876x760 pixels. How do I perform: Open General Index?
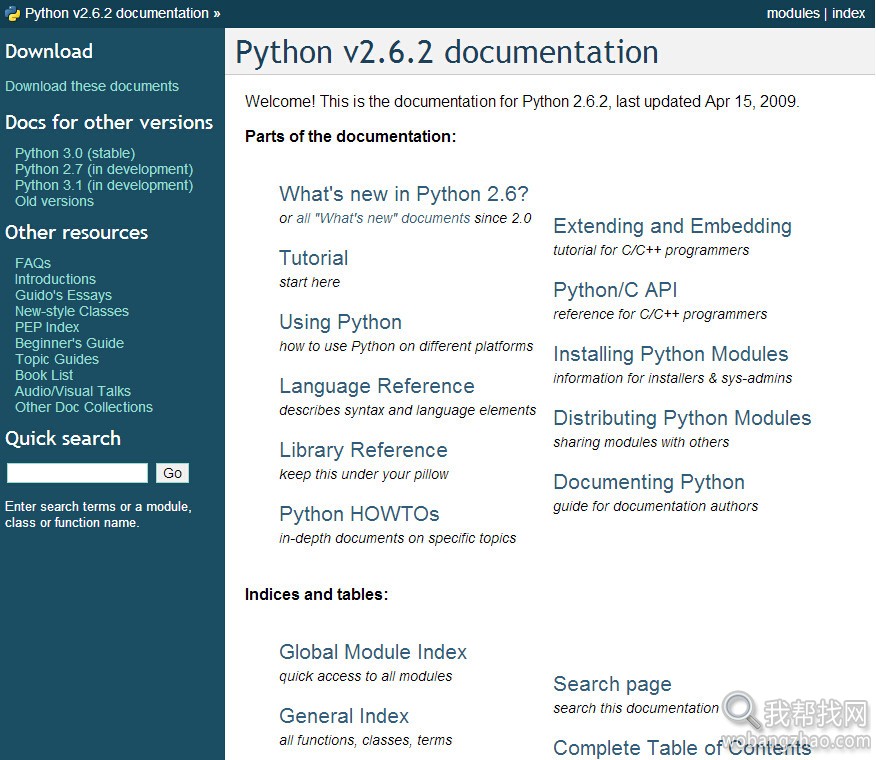[x=344, y=716]
